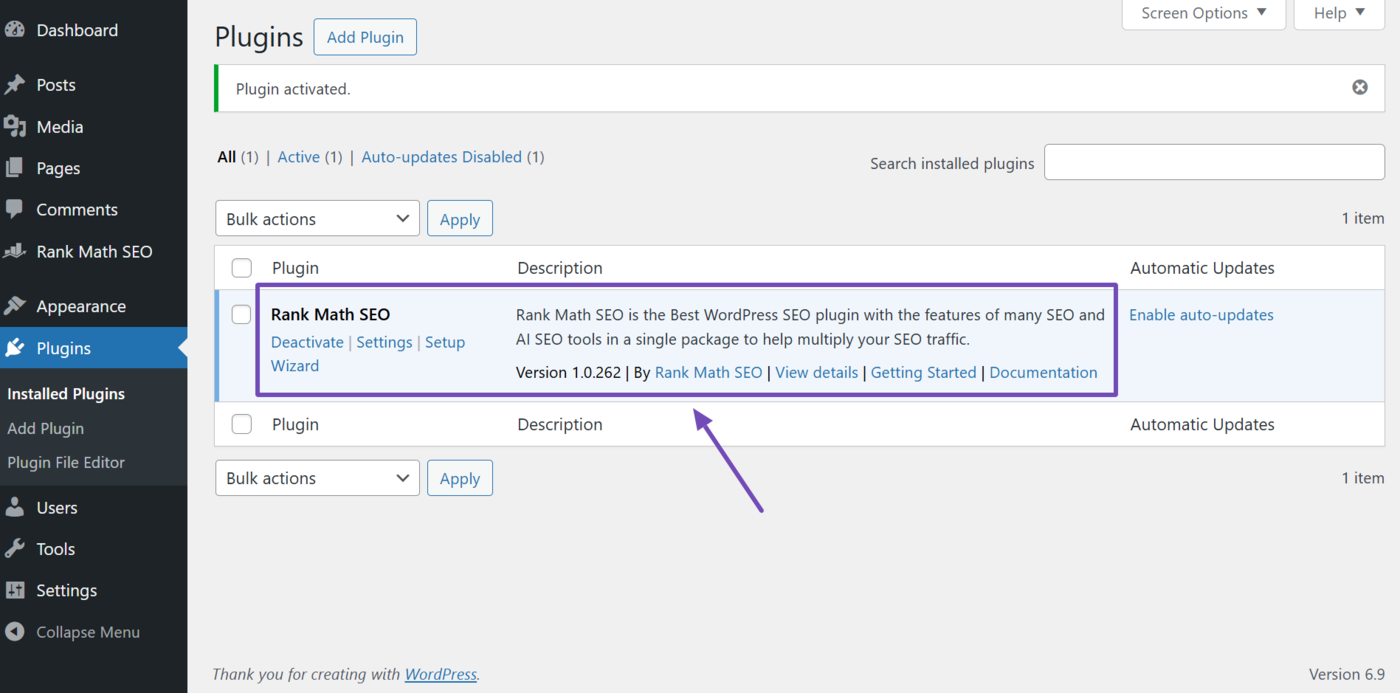
Task: Open the Getting Started link
Action: pyautogui.click(x=923, y=372)
